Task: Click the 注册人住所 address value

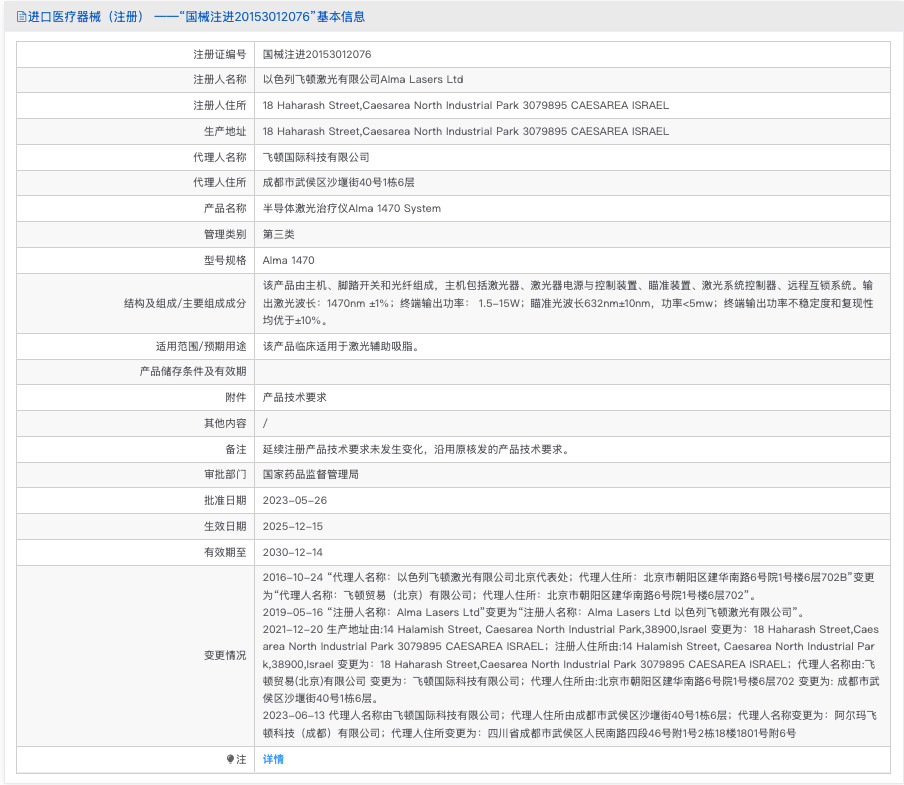Action: coord(465,105)
